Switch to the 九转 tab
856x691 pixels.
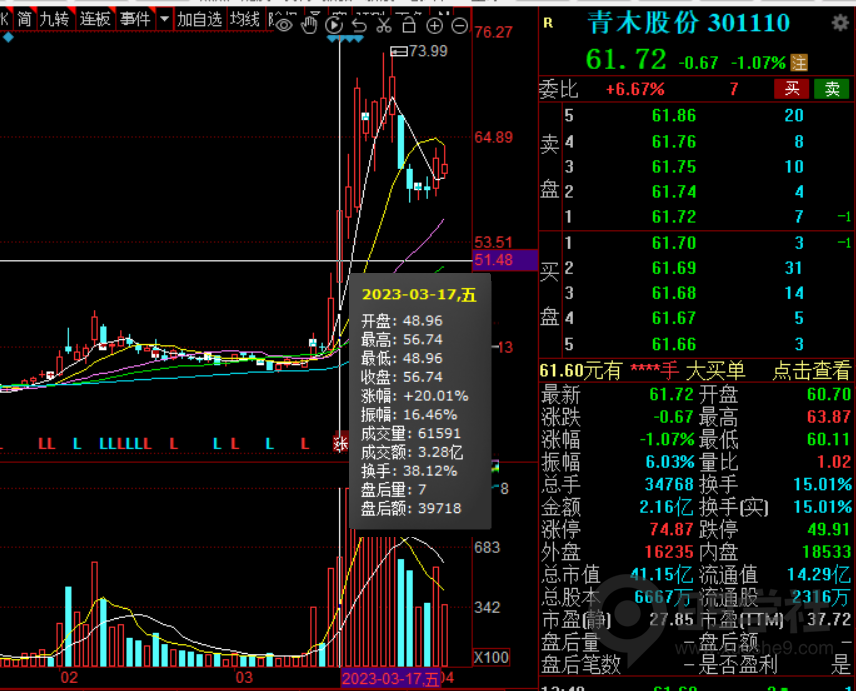pos(56,18)
